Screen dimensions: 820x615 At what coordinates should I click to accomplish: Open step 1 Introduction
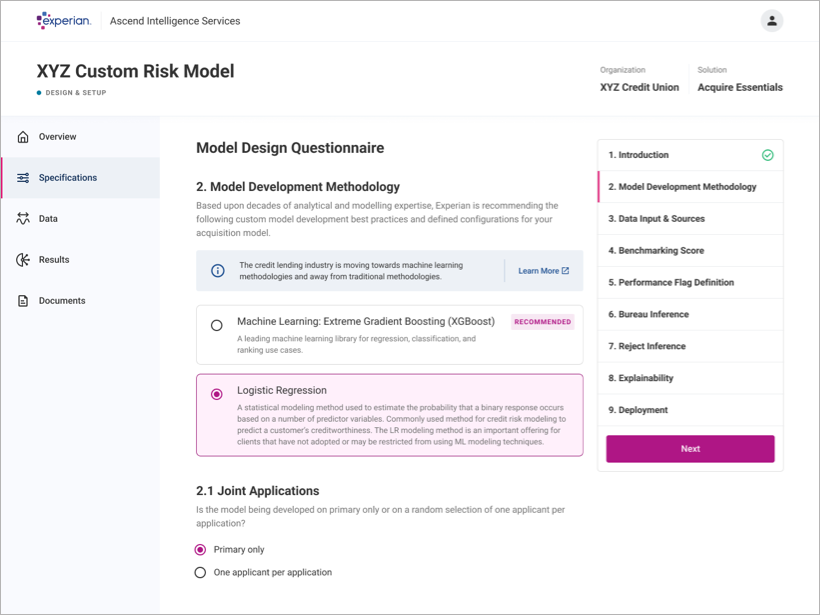[638, 155]
